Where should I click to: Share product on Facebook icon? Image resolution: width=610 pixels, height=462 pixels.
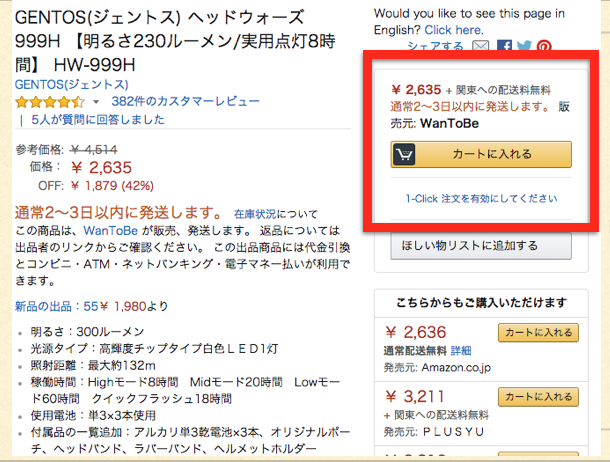click(505, 46)
